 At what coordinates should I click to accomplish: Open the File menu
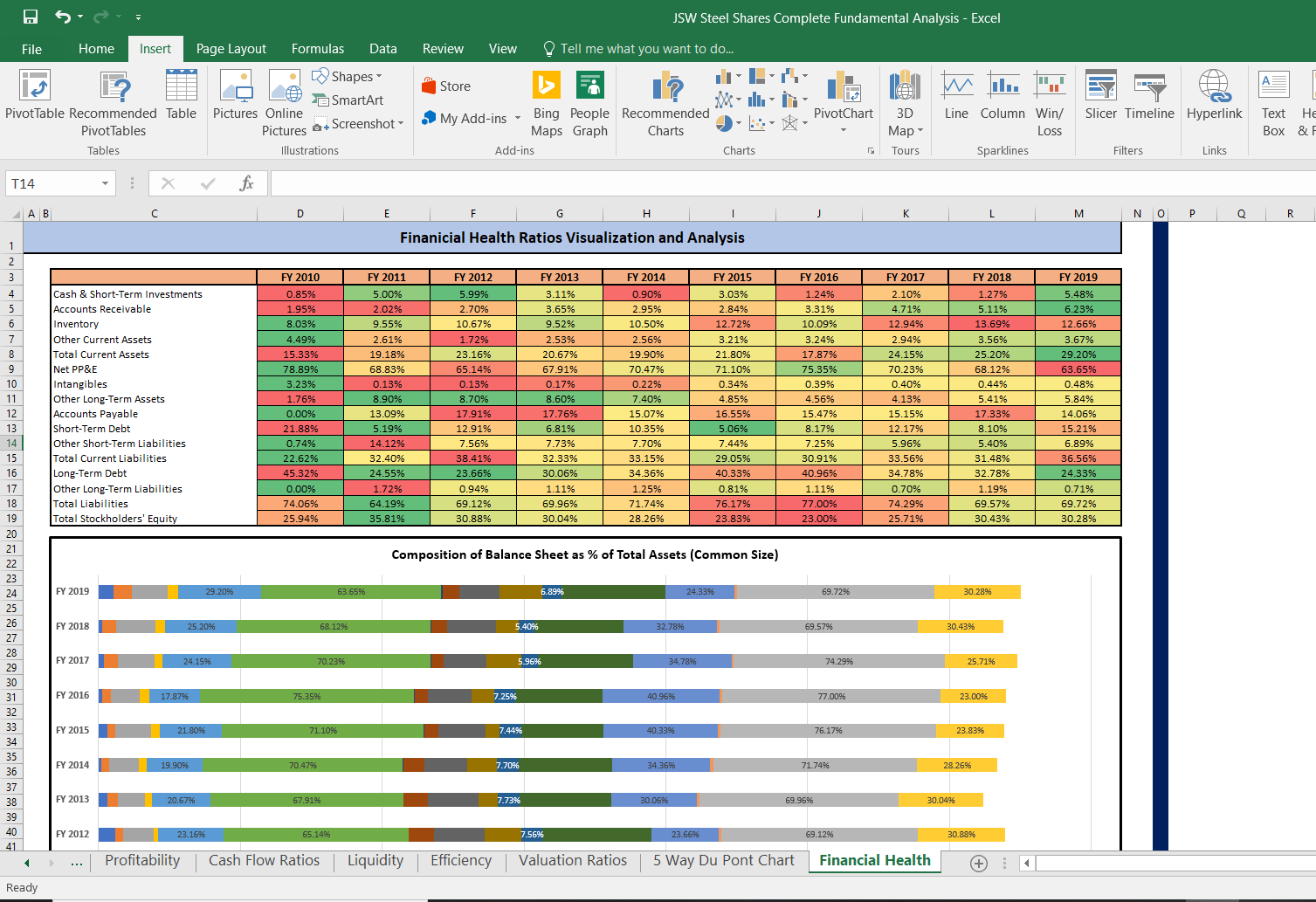(x=31, y=49)
